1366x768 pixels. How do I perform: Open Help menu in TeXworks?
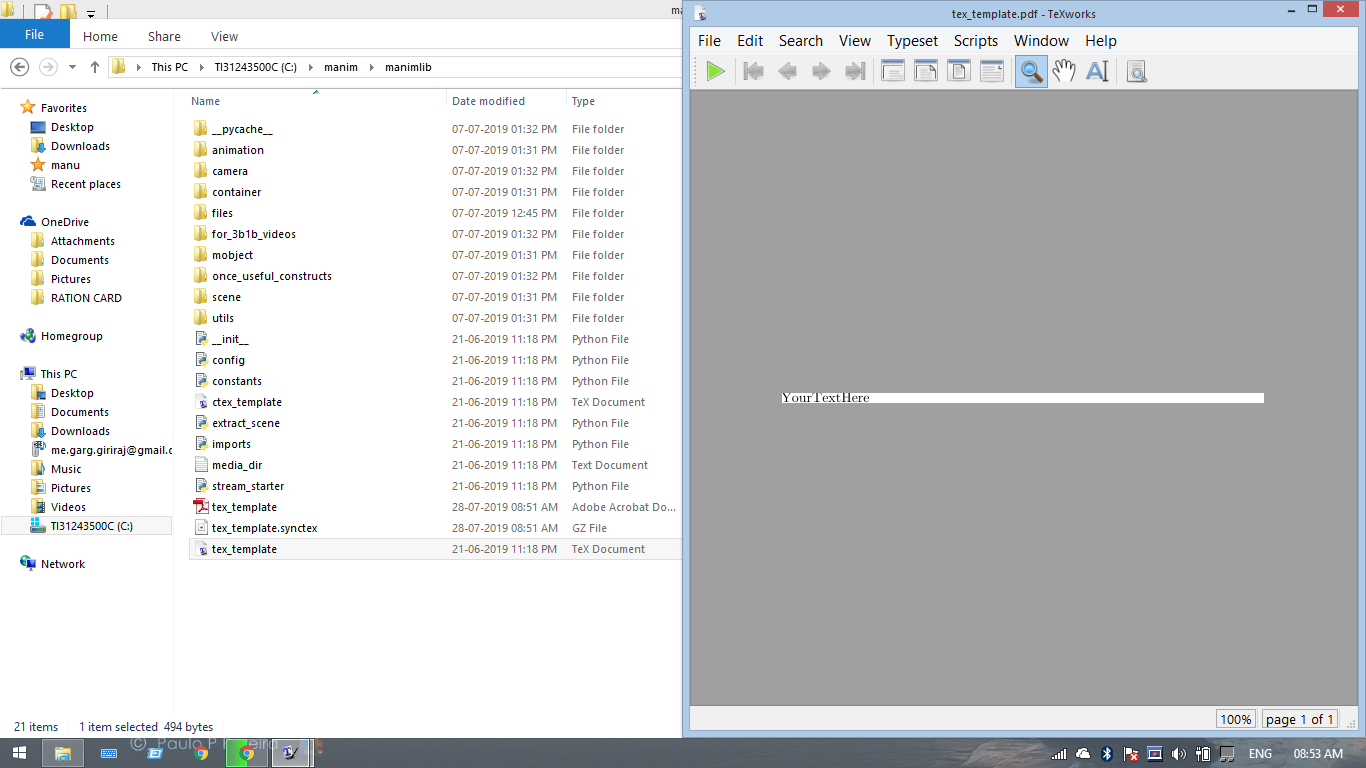[1101, 41]
